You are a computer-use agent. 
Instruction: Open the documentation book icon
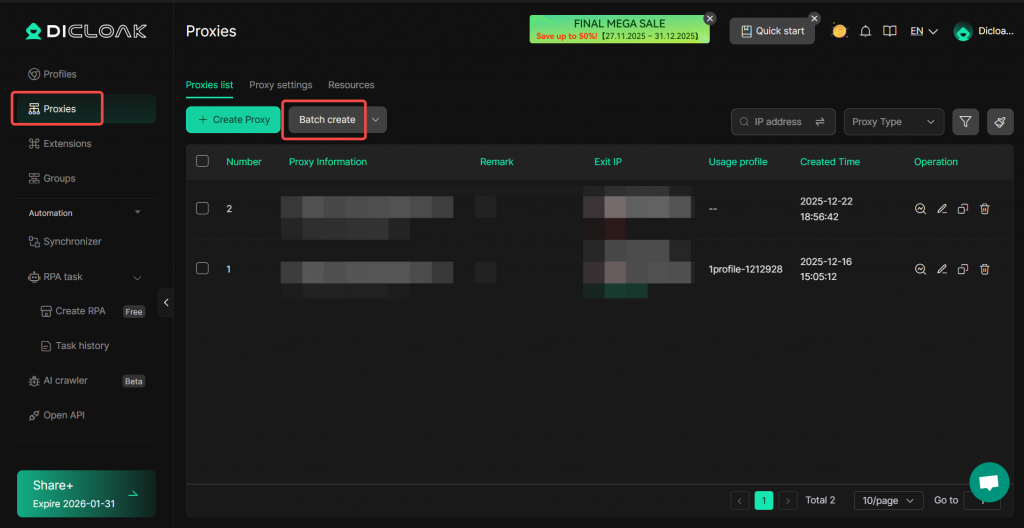[x=889, y=31]
